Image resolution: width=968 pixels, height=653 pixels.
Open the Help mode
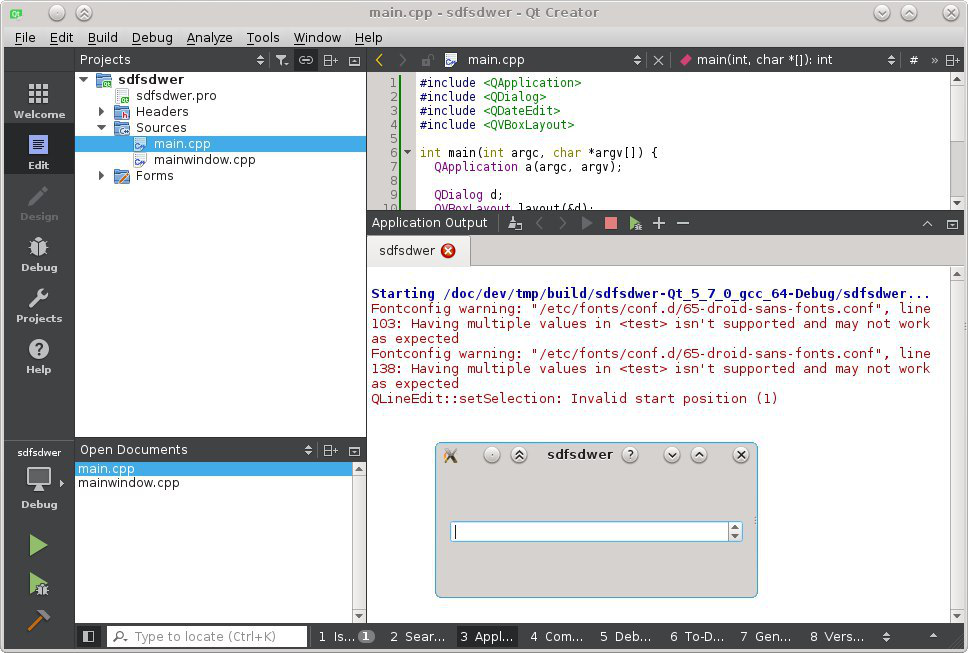[x=38, y=356]
